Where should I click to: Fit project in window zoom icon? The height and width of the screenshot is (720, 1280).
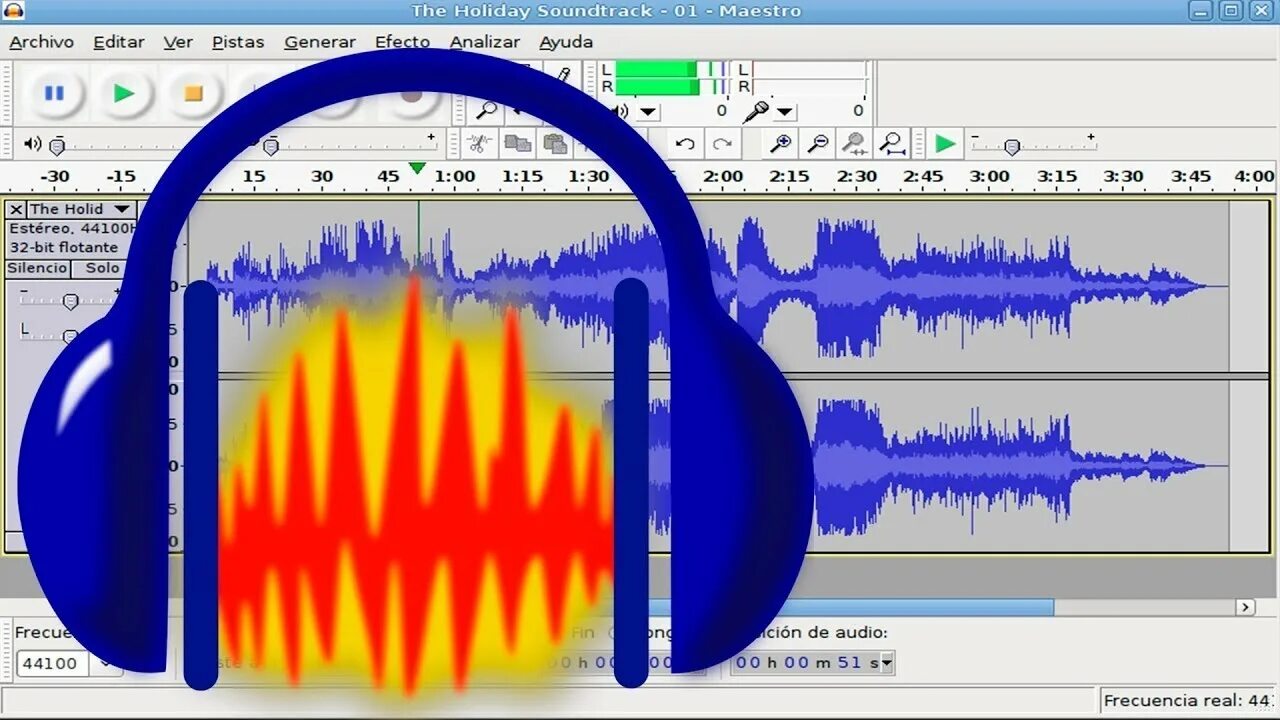tap(892, 144)
